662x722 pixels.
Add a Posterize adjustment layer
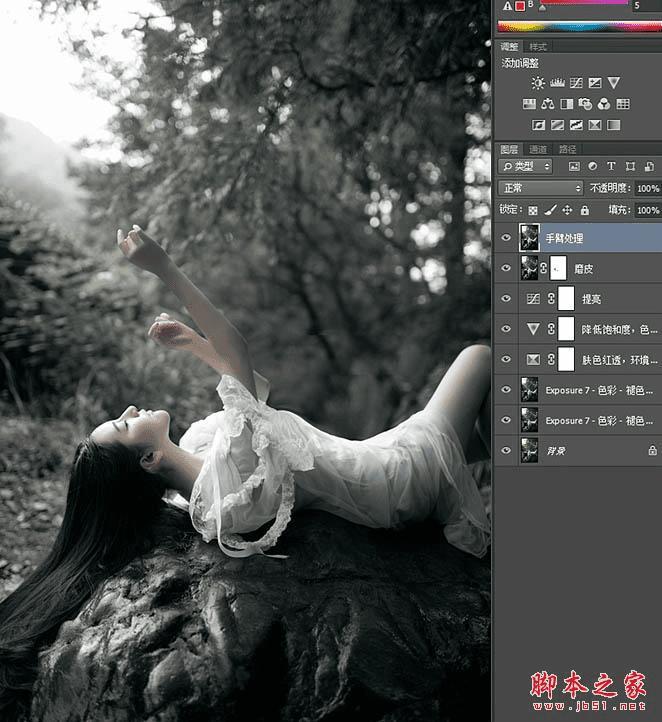click(557, 125)
